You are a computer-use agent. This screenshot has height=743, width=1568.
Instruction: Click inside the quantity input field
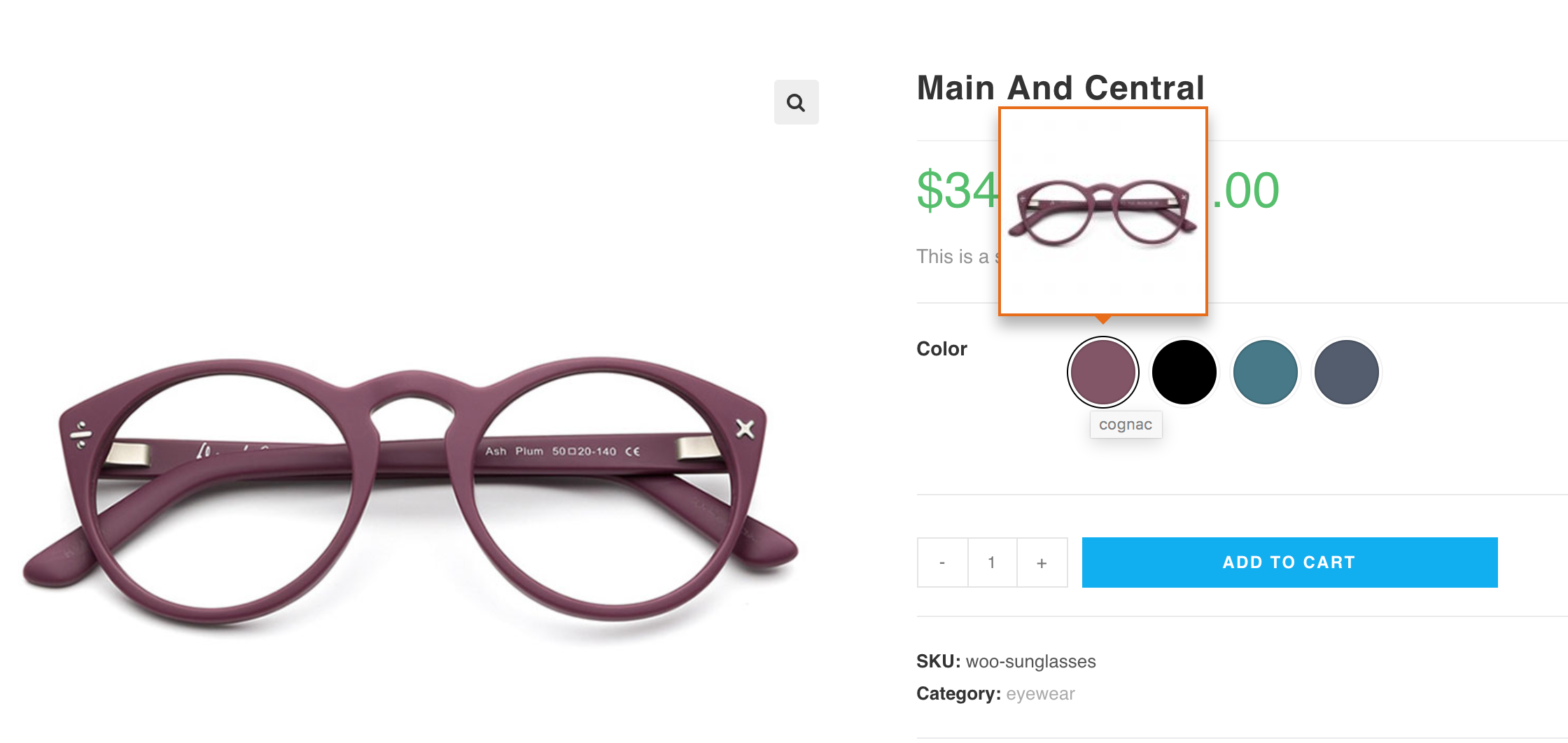991,562
